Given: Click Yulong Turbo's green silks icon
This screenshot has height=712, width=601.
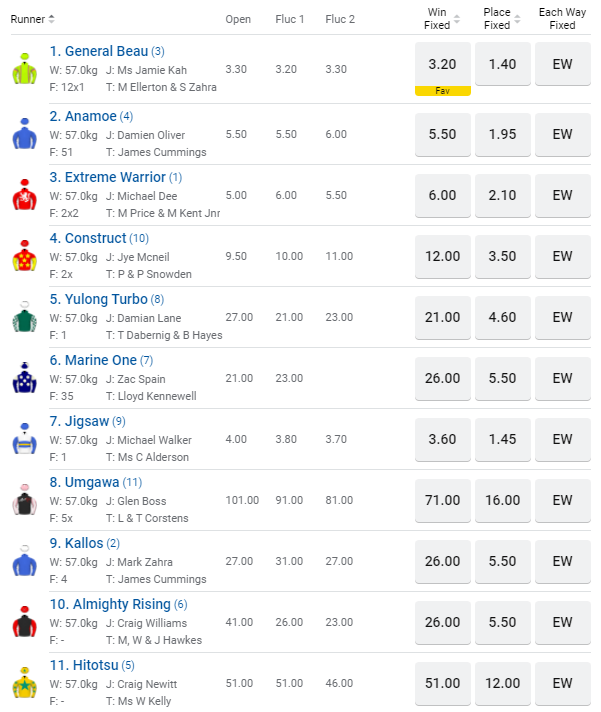Looking at the screenshot, I should click(24, 316).
